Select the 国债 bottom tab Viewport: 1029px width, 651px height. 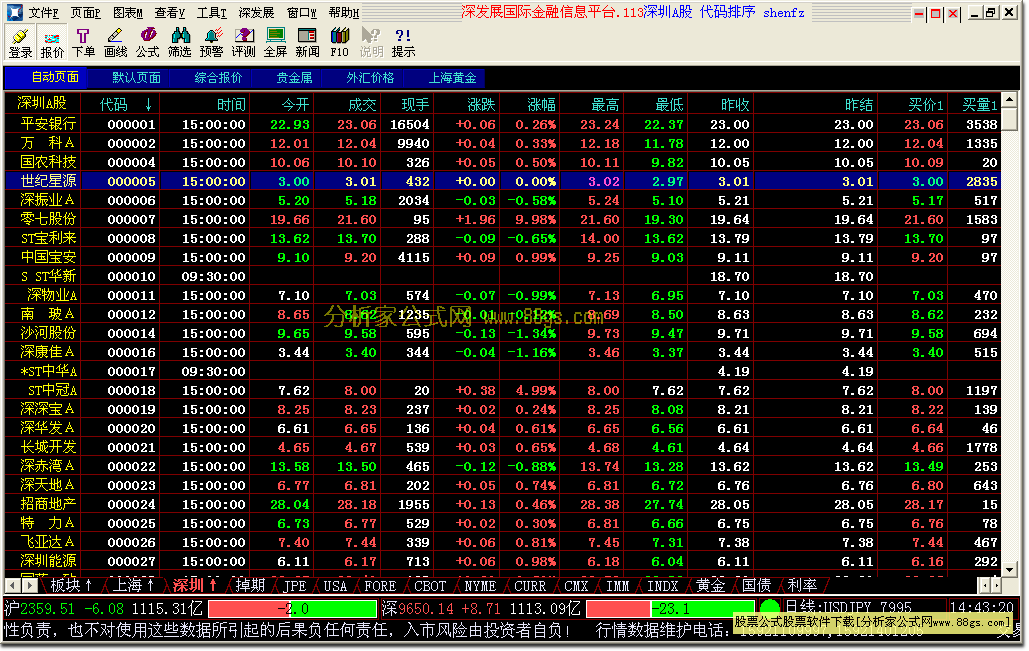756,585
